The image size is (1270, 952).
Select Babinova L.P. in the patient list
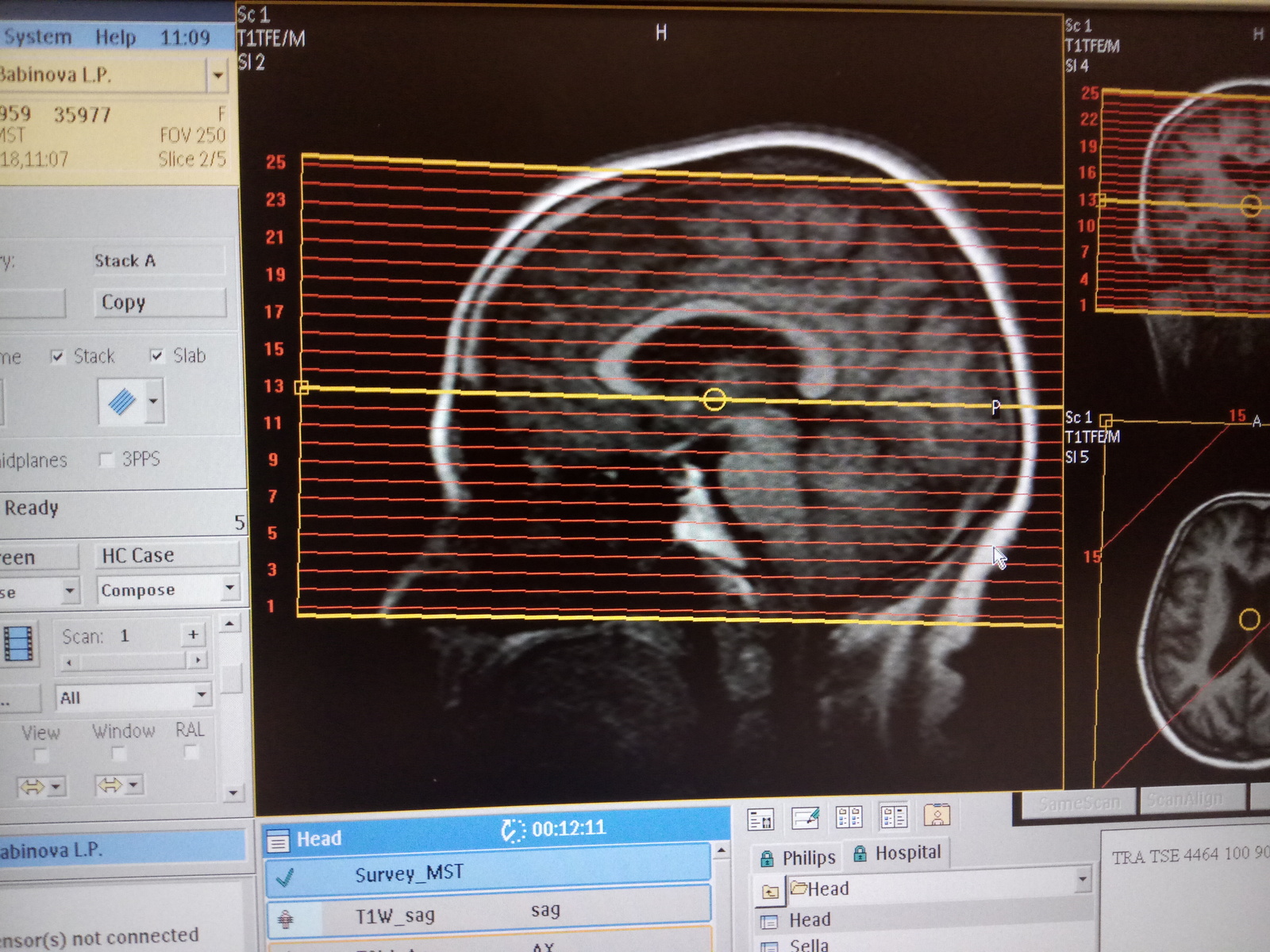(x=121, y=850)
